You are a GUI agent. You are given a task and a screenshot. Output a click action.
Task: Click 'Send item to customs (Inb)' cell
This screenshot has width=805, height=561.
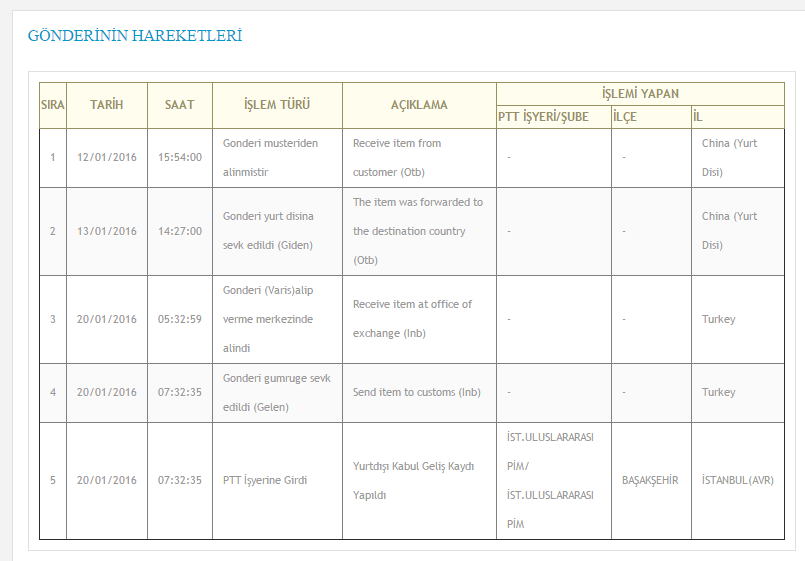(x=419, y=393)
